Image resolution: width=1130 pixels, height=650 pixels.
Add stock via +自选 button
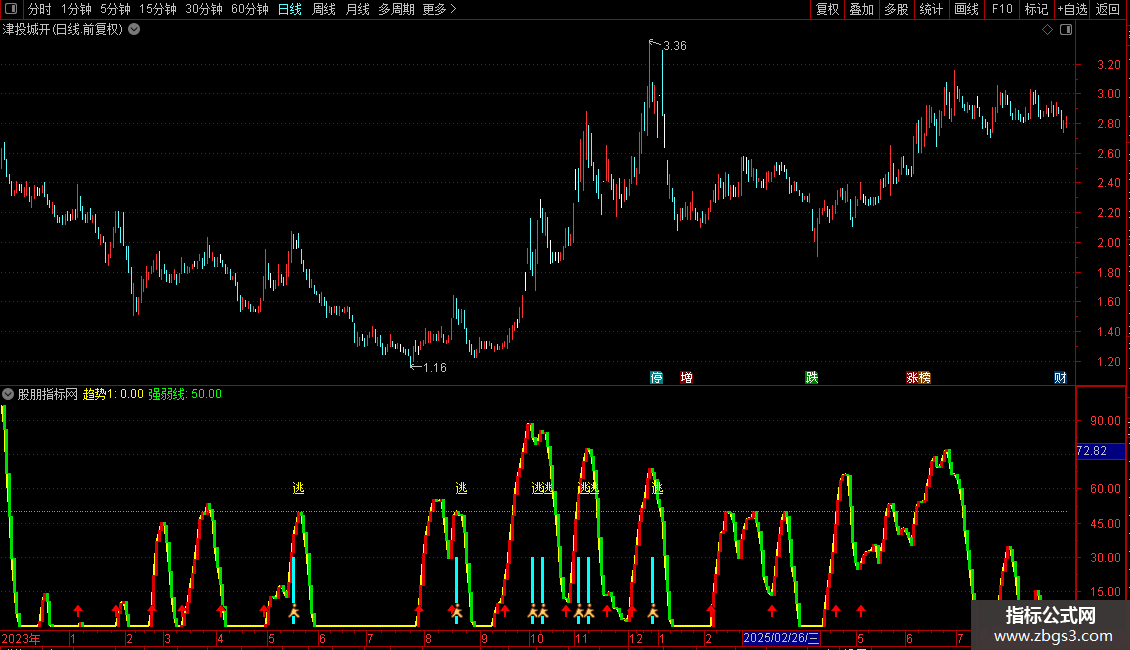tap(1072, 9)
